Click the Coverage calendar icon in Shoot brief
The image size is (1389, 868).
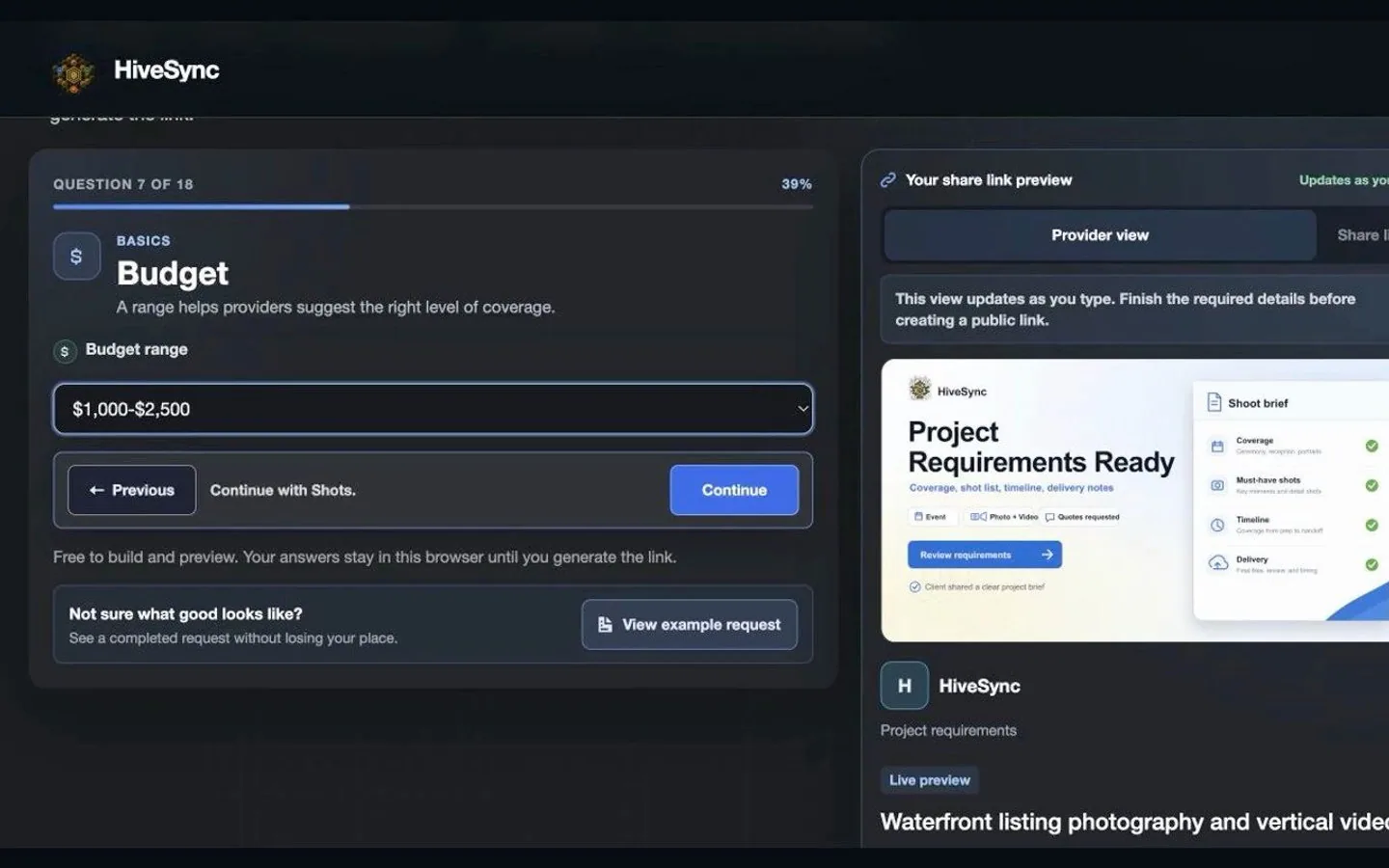[1217, 447]
